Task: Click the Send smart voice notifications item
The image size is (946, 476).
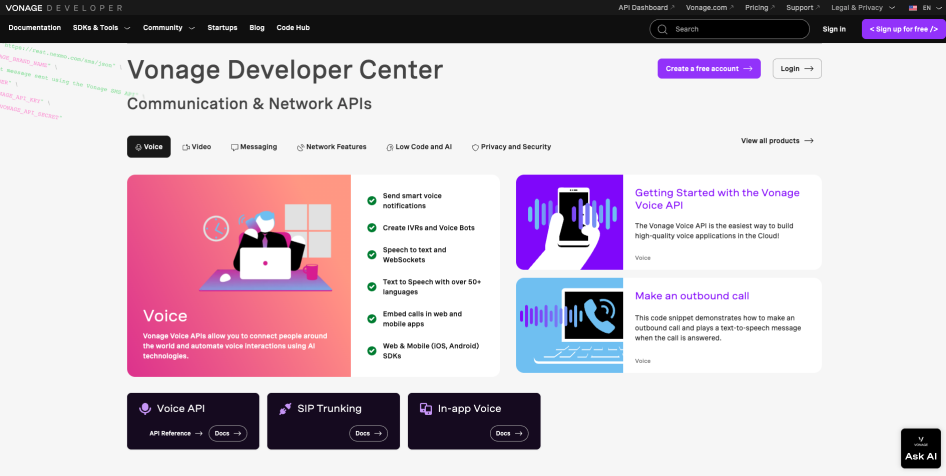Action: tap(412, 201)
